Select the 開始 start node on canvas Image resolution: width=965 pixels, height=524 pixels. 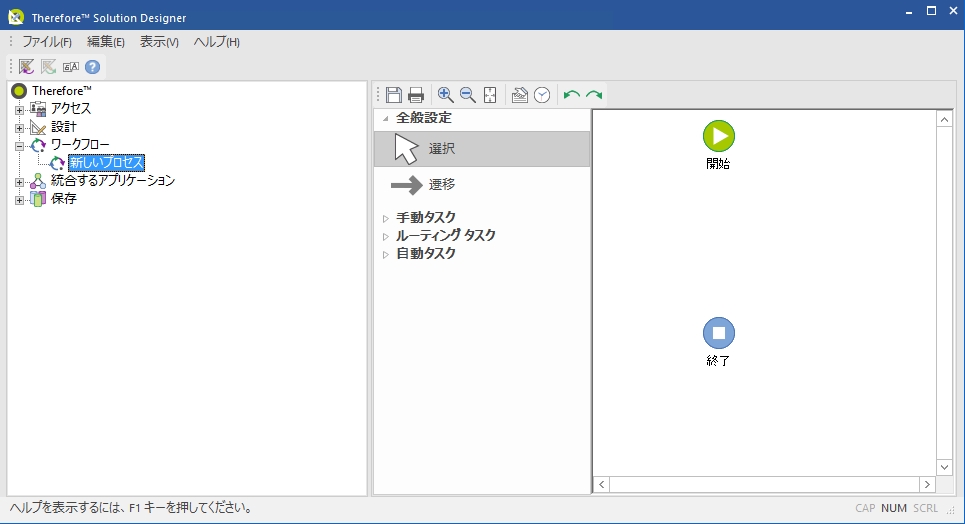pos(719,136)
